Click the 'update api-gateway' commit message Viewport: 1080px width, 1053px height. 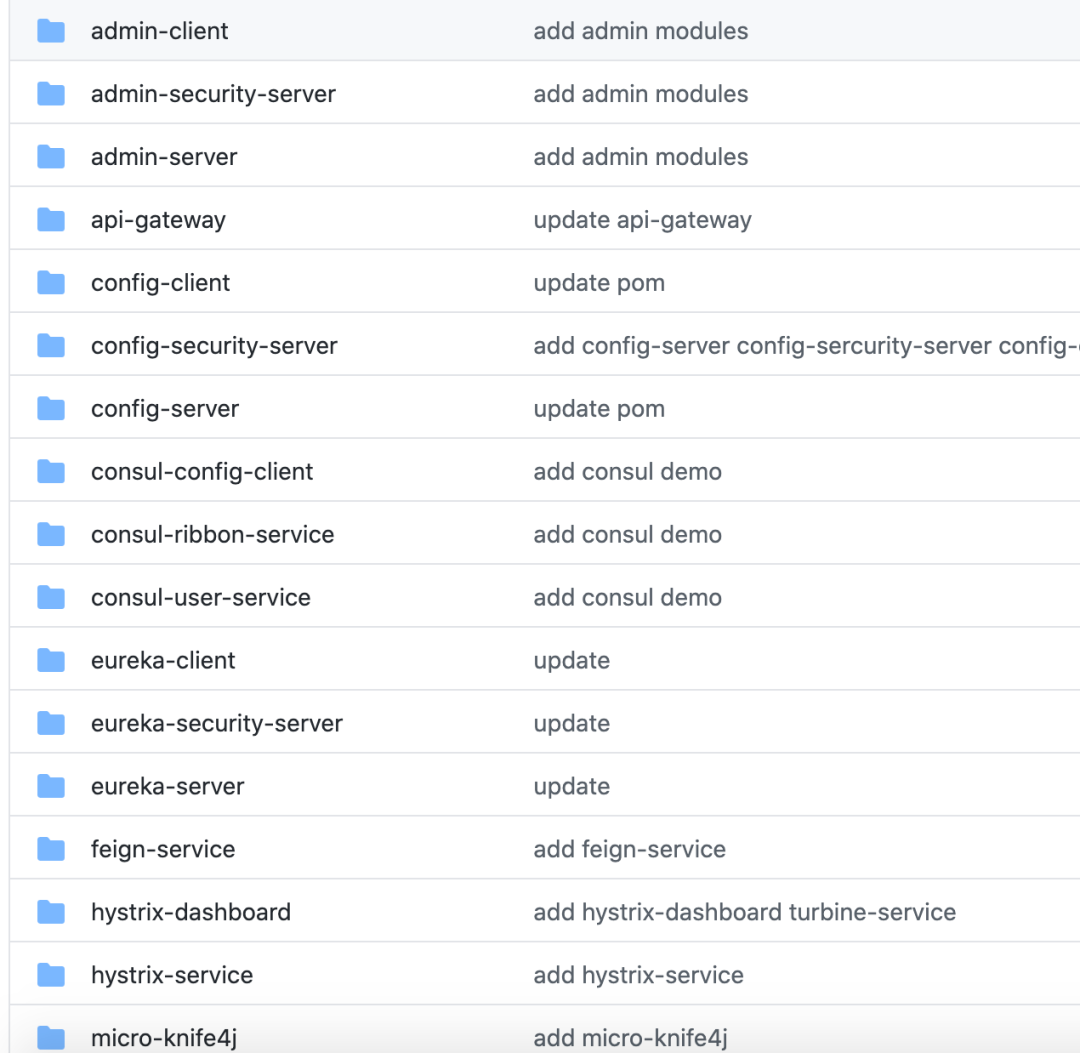coord(643,219)
